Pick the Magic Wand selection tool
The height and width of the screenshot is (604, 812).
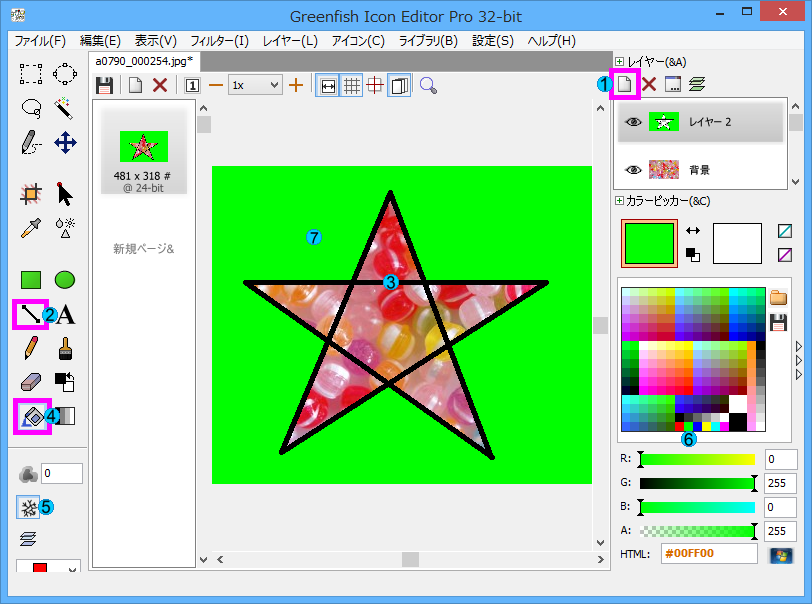66,108
